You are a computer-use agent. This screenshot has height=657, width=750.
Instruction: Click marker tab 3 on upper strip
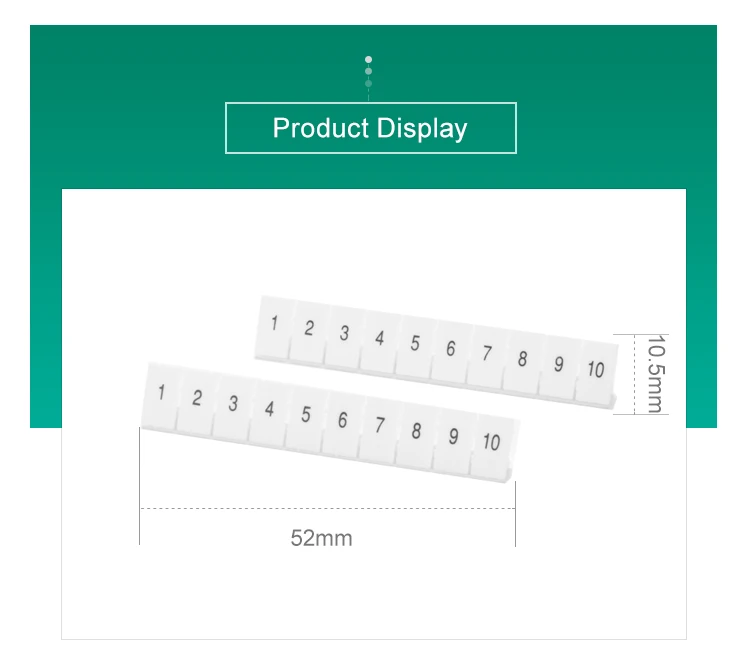tap(344, 337)
